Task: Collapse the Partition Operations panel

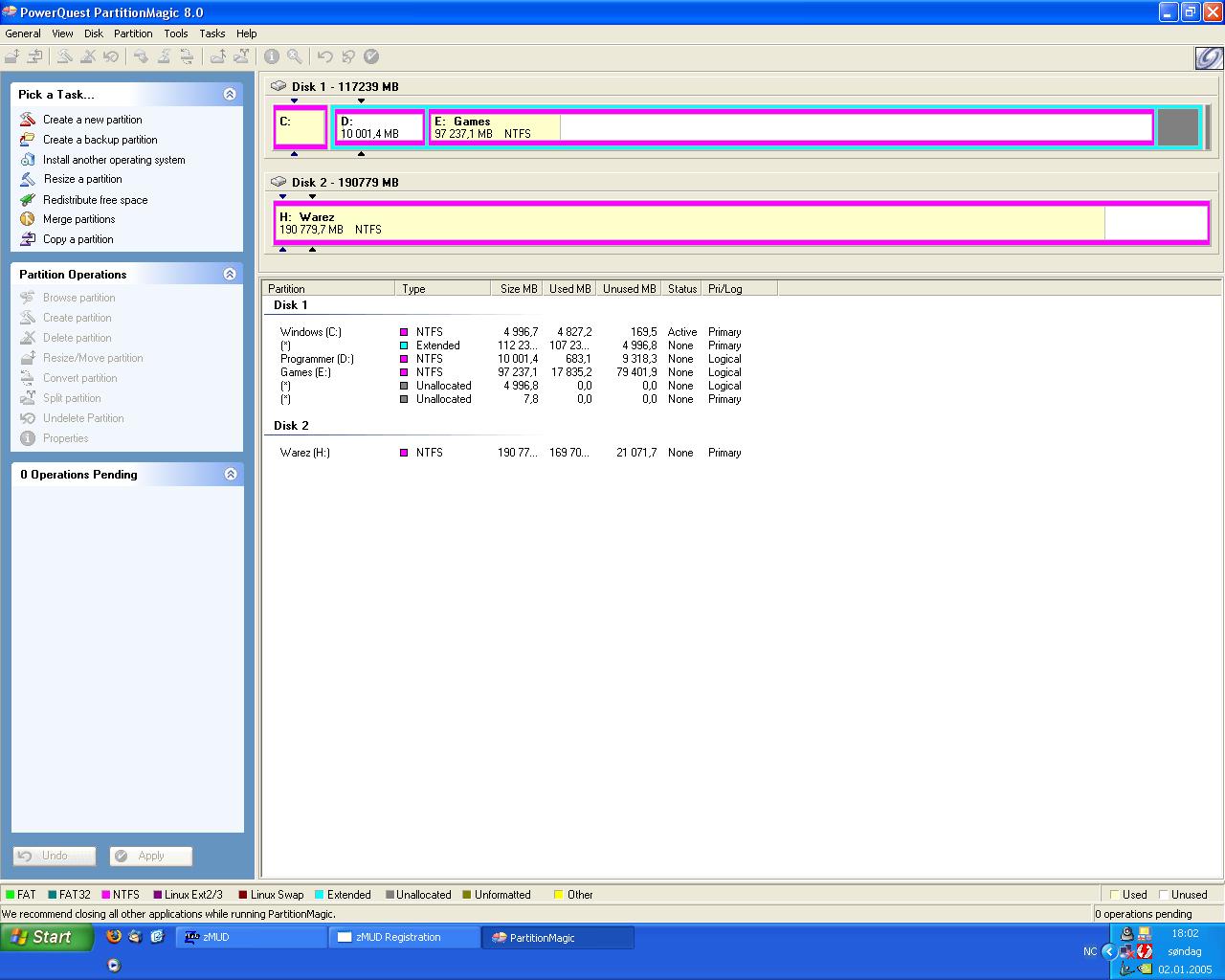Action: (x=230, y=274)
